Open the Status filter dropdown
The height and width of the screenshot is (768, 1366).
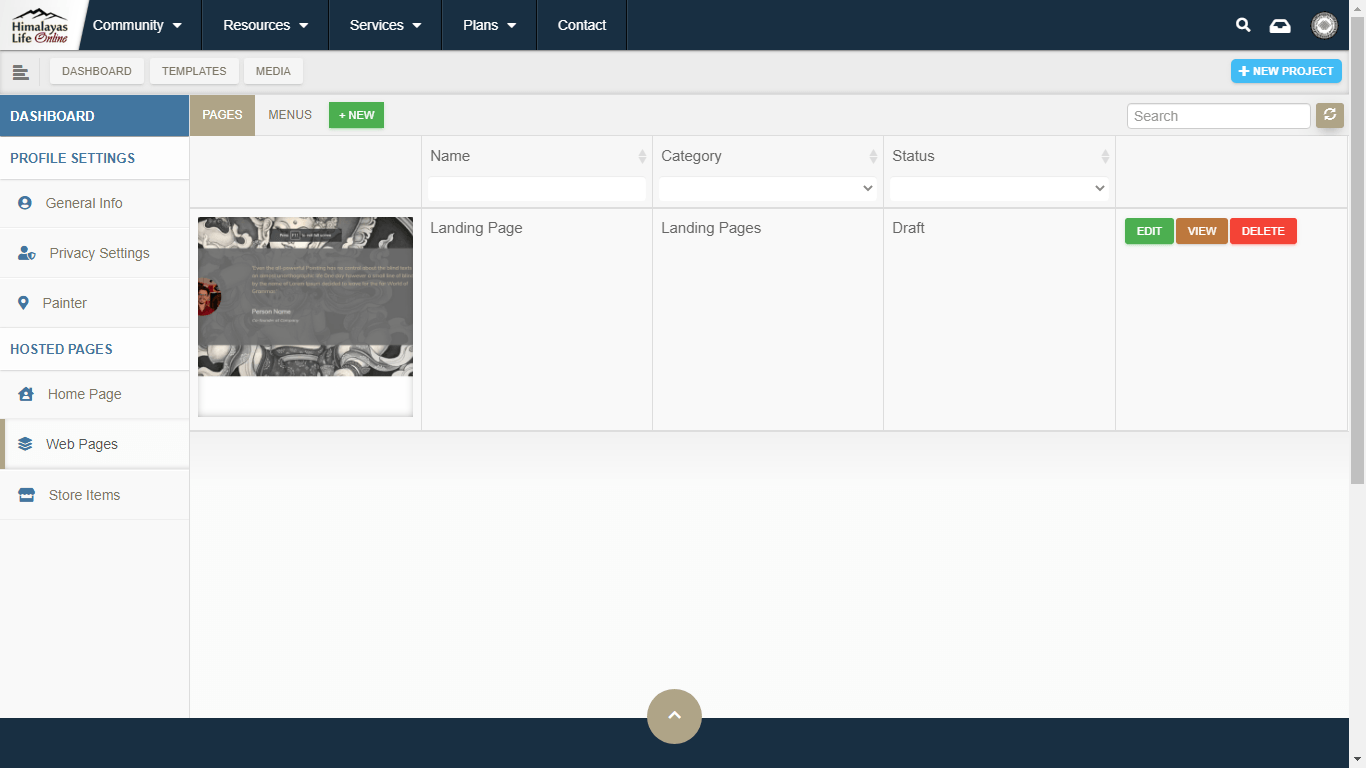pyautogui.click(x=998, y=188)
